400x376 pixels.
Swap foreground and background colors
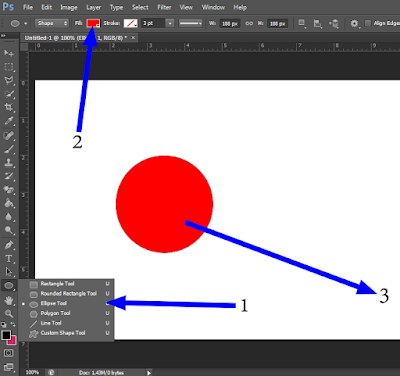click(x=13, y=324)
